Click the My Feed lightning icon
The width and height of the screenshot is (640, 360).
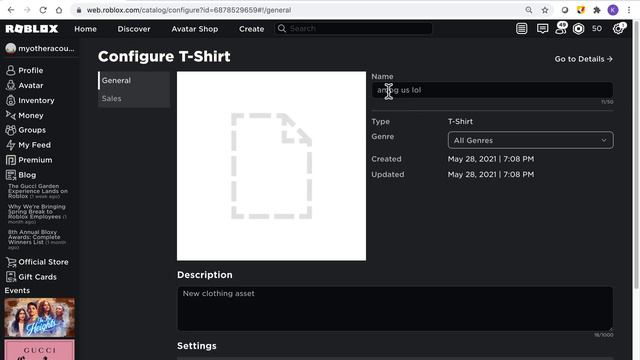point(11,145)
